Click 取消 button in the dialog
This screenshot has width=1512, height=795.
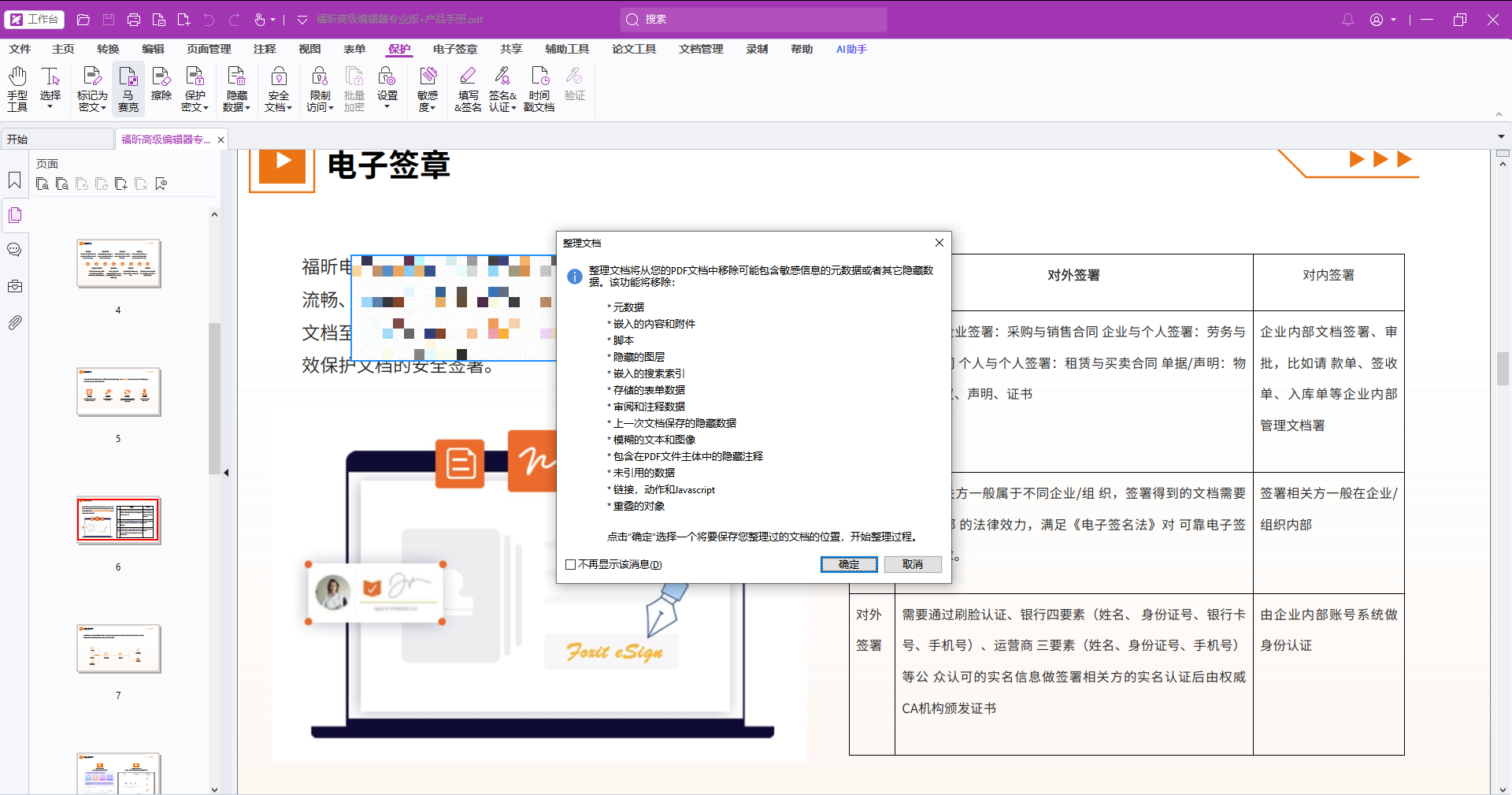[913, 564]
